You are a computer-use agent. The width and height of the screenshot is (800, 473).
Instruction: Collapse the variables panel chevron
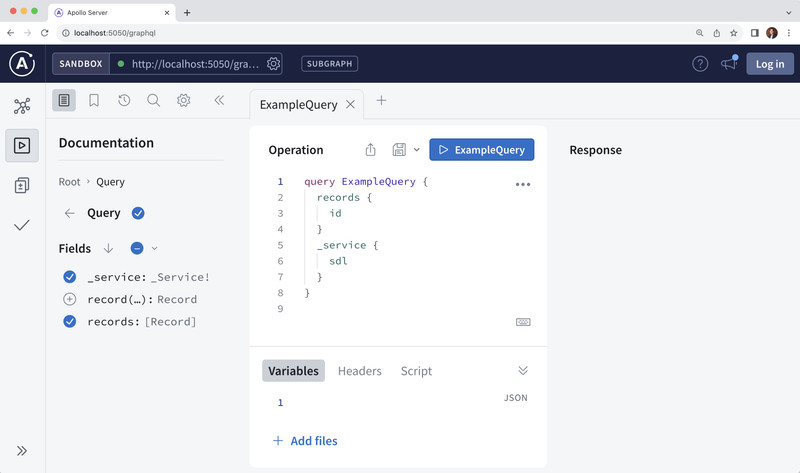[x=521, y=371]
